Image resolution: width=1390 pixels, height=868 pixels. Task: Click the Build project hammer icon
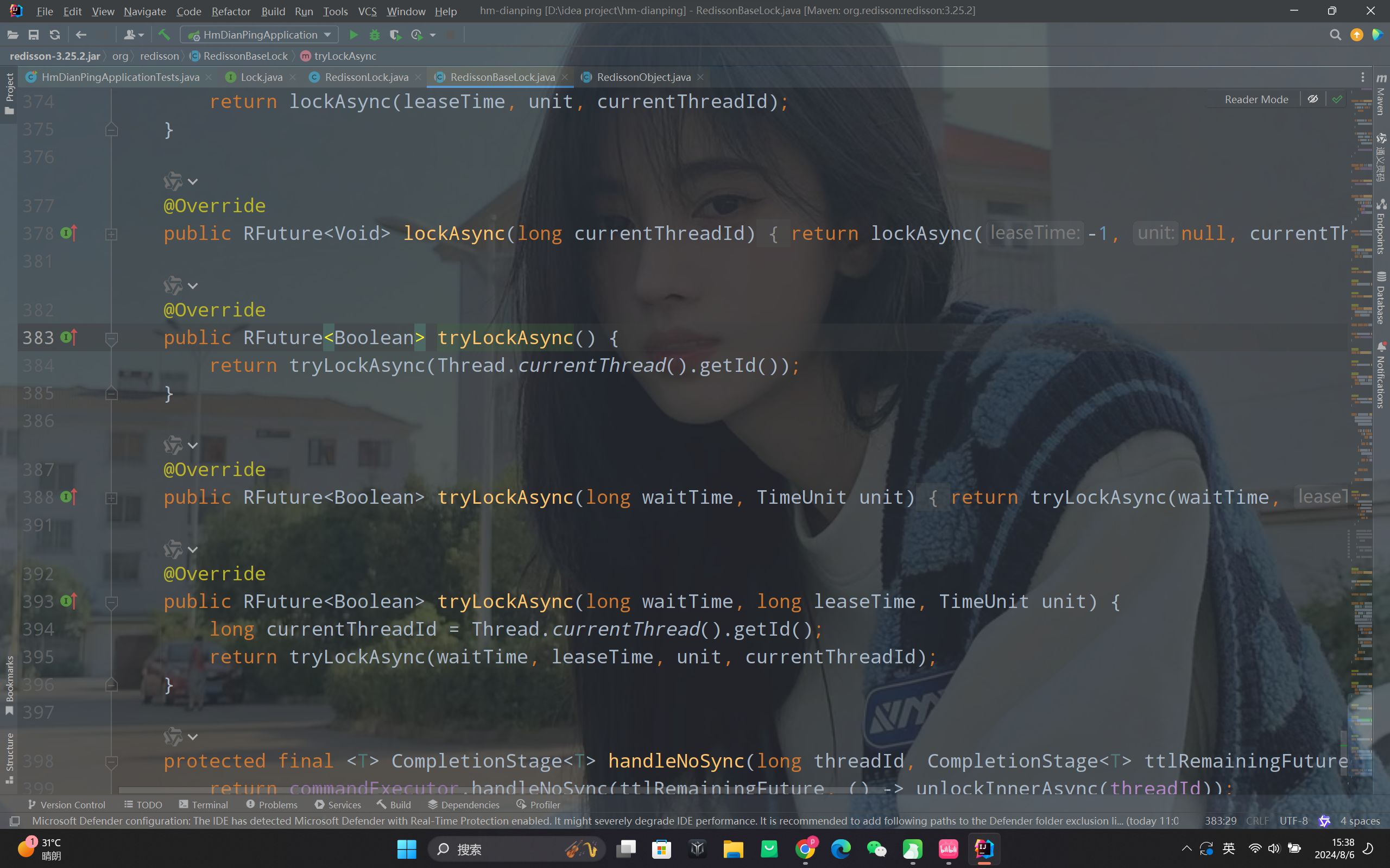click(x=164, y=35)
